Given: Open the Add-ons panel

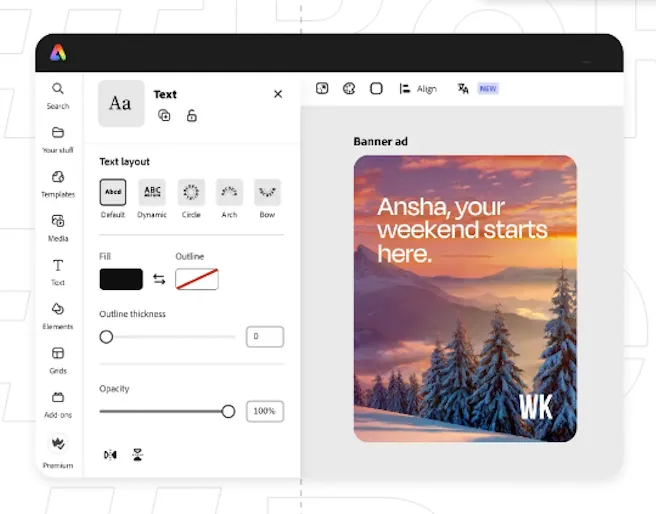Looking at the screenshot, I should [58, 397].
